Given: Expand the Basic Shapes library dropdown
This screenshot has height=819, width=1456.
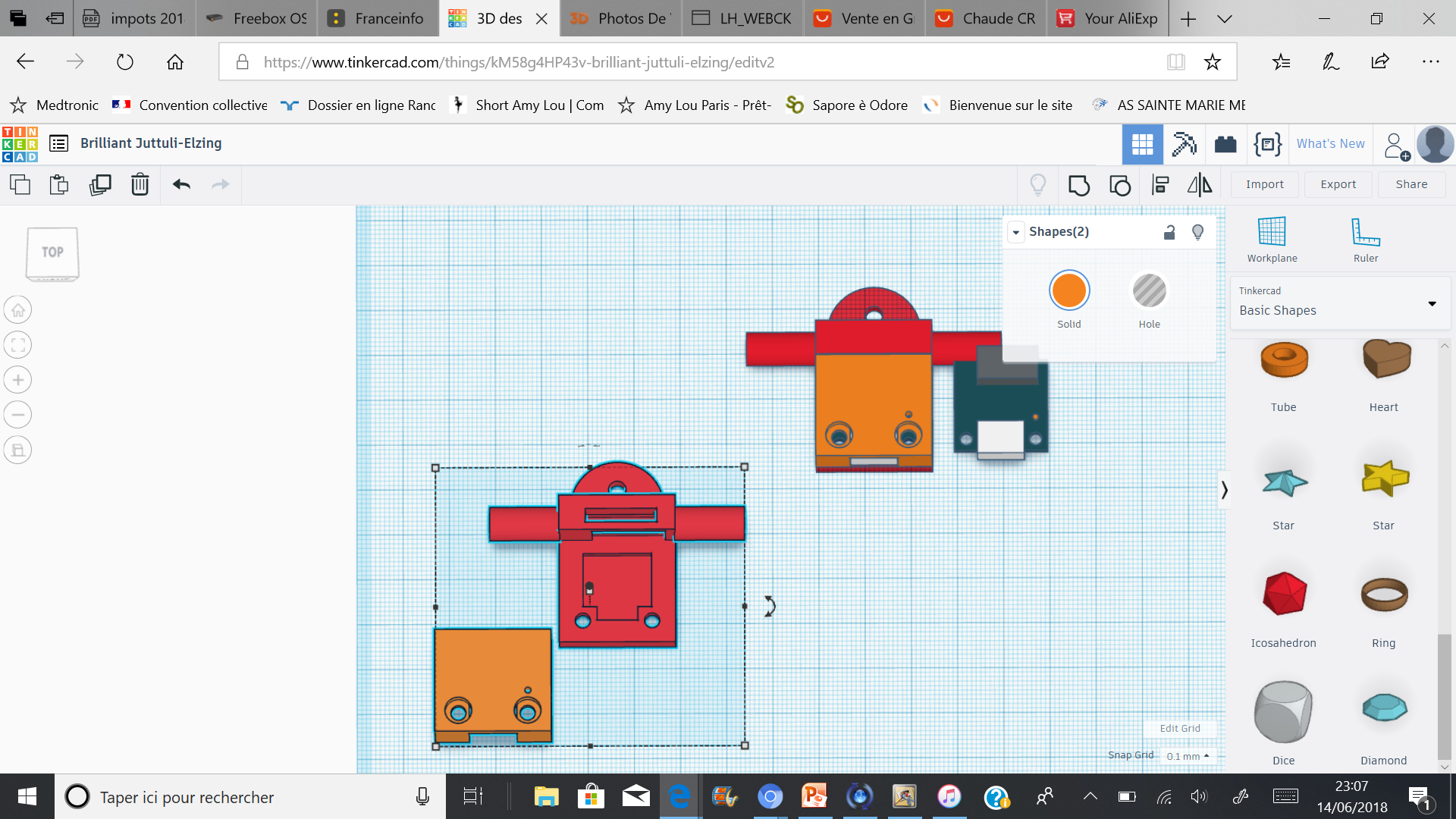Looking at the screenshot, I should point(1432,303).
